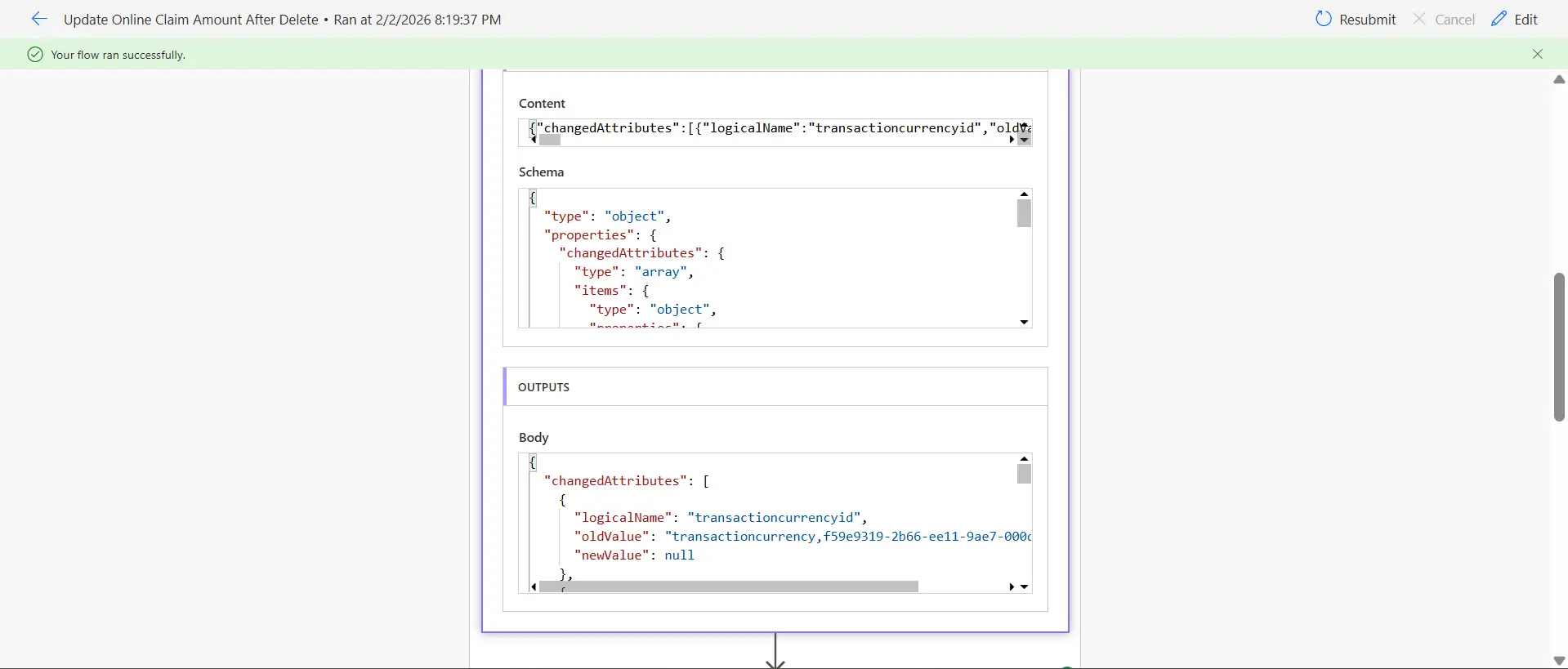Click the main page vertical scrollbar thumb
The width and height of the screenshot is (1568, 669).
1559,347
